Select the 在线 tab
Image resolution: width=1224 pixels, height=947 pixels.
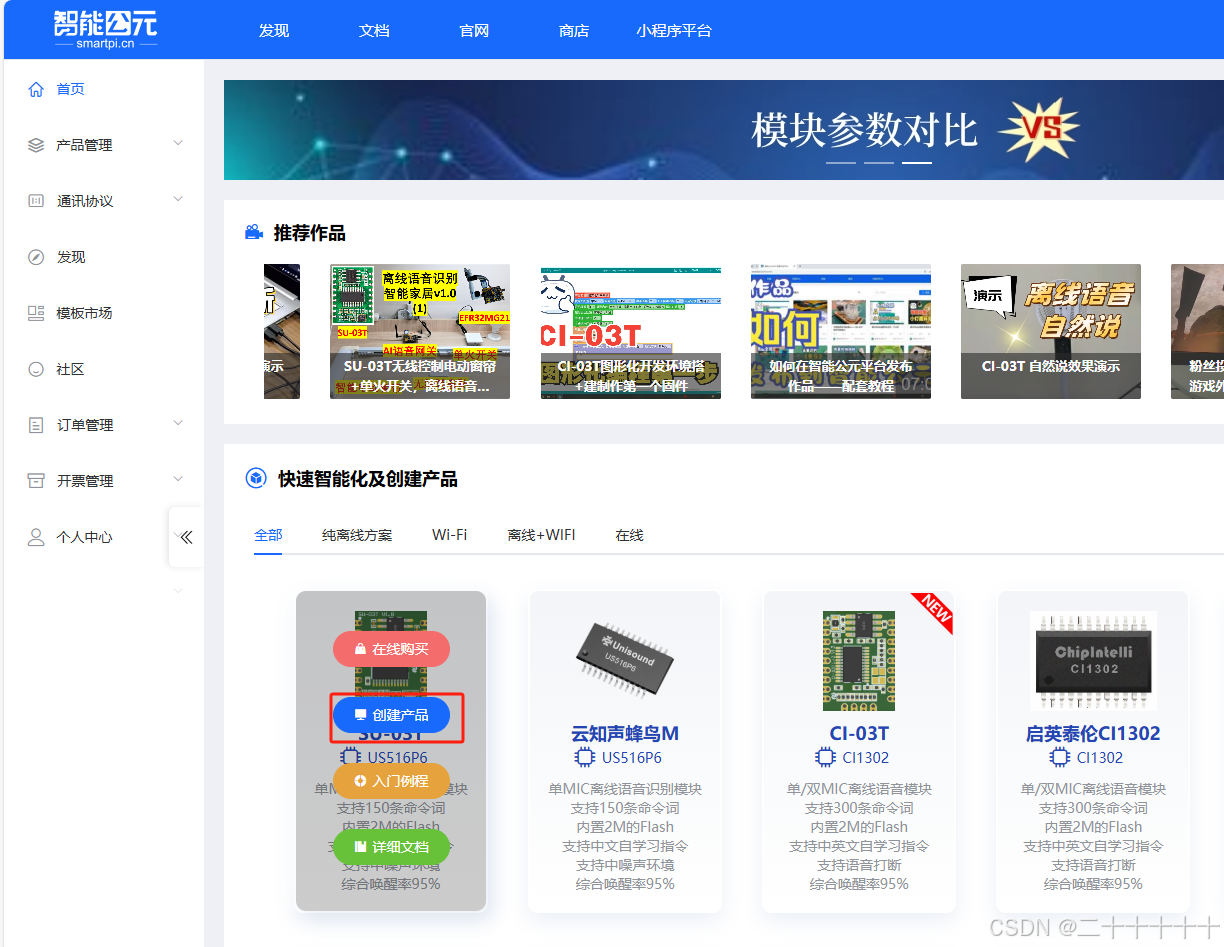(x=629, y=535)
